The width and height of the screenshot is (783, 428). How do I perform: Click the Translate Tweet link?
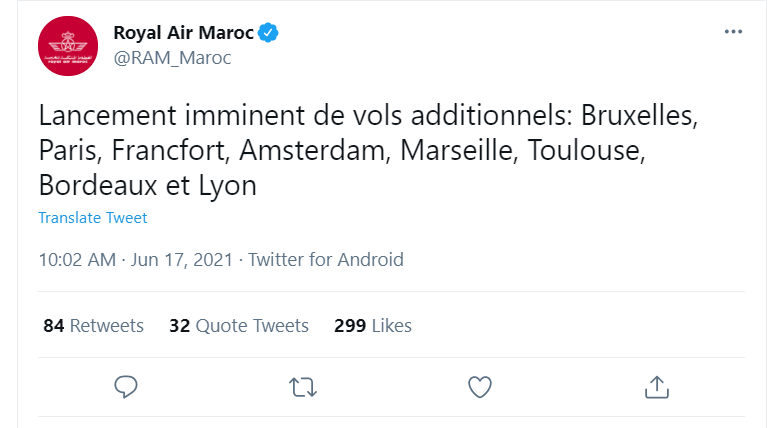click(x=92, y=218)
